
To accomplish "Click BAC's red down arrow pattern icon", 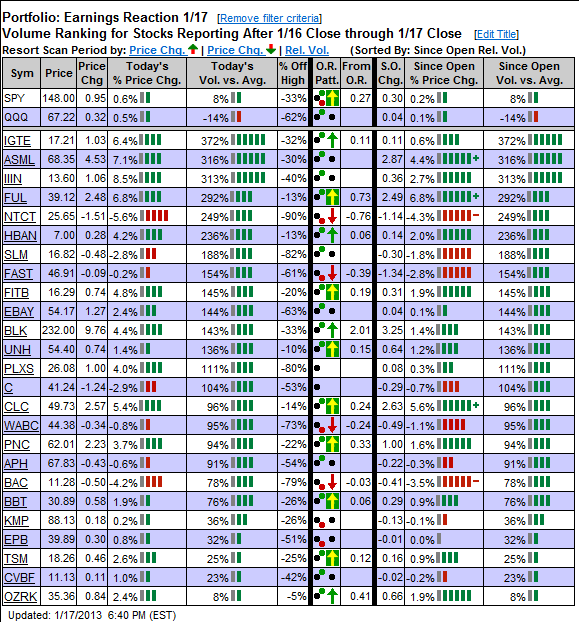I will pos(332,483).
